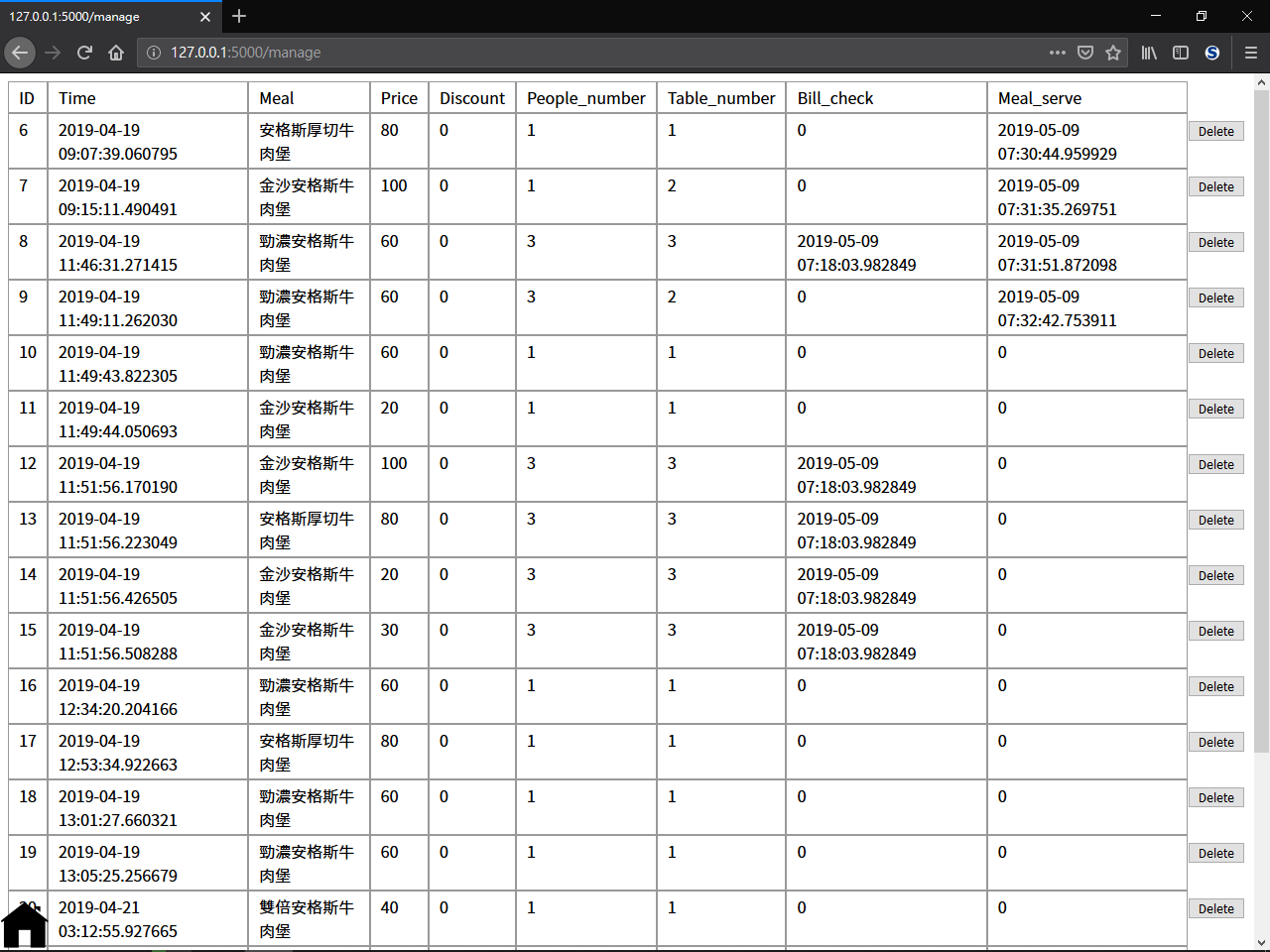Delete the order with ID 7
This screenshot has width=1270, height=952.
1216,186
